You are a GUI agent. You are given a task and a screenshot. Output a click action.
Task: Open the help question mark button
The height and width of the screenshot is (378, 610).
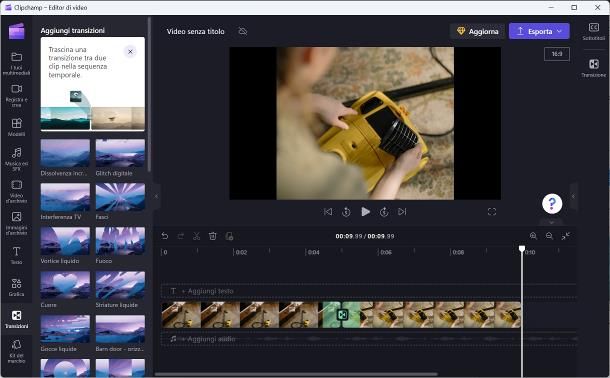click(552, 203)
